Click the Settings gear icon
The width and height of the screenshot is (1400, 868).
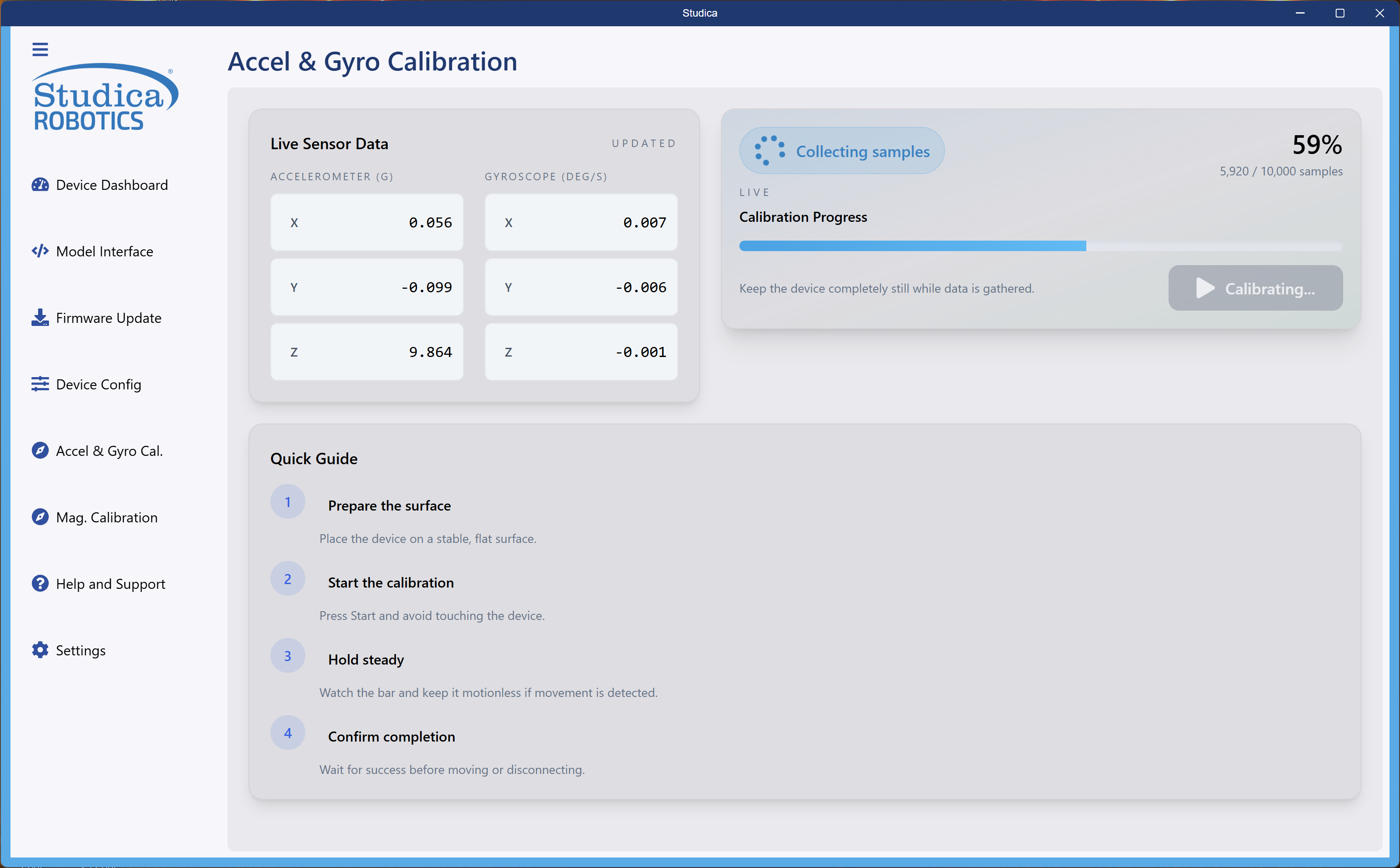[40, 650]
